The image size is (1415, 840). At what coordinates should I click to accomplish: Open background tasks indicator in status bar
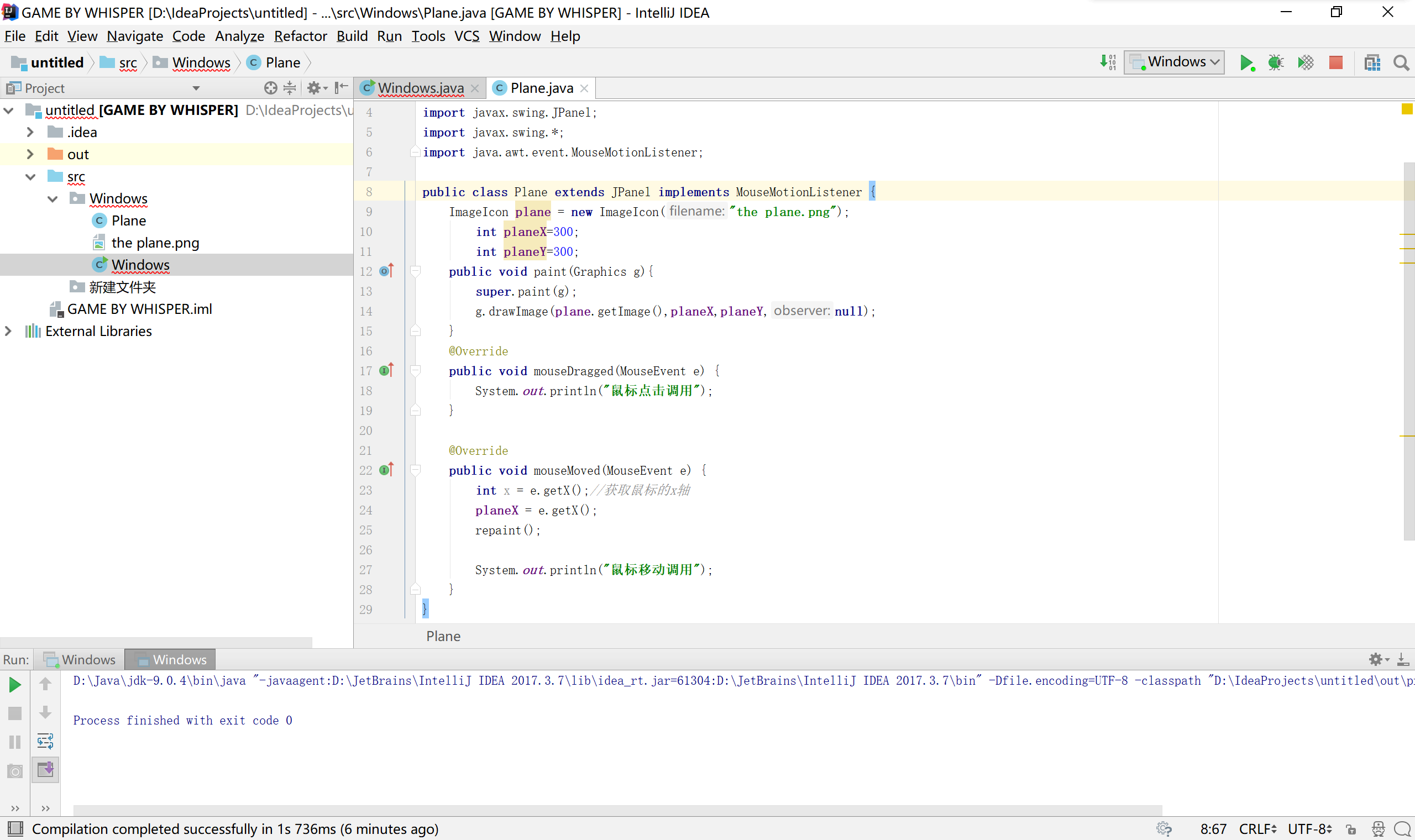[x=1164, y=830]
